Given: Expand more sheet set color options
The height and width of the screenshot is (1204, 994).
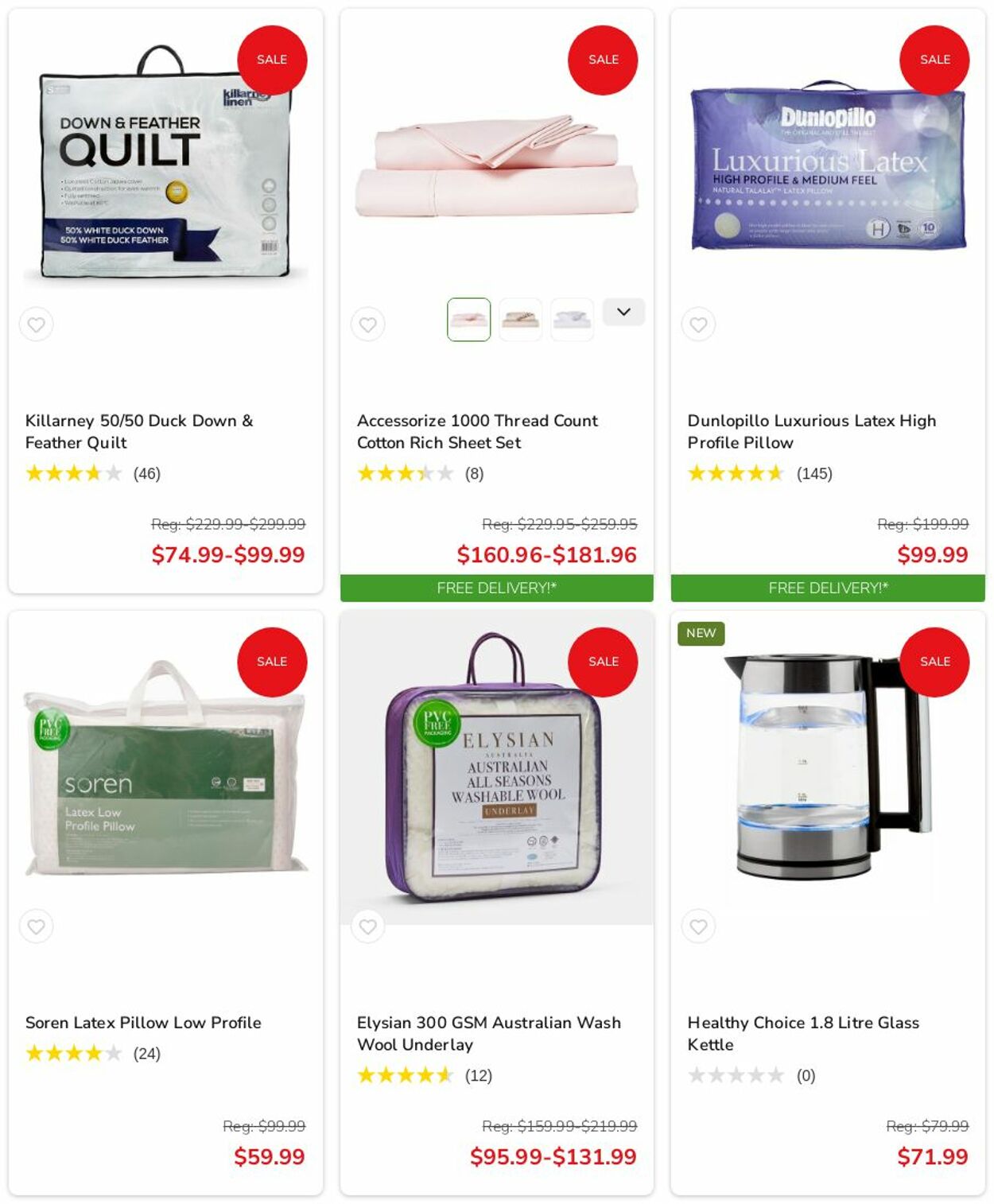Looking at the screenshot, I should pyautogui.click(x=623, y=312).
